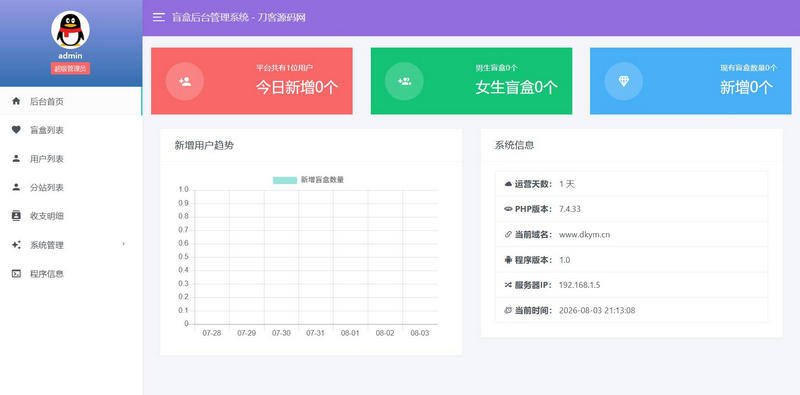Click the 新增0个 text on blue card

[x=746, y=88]
